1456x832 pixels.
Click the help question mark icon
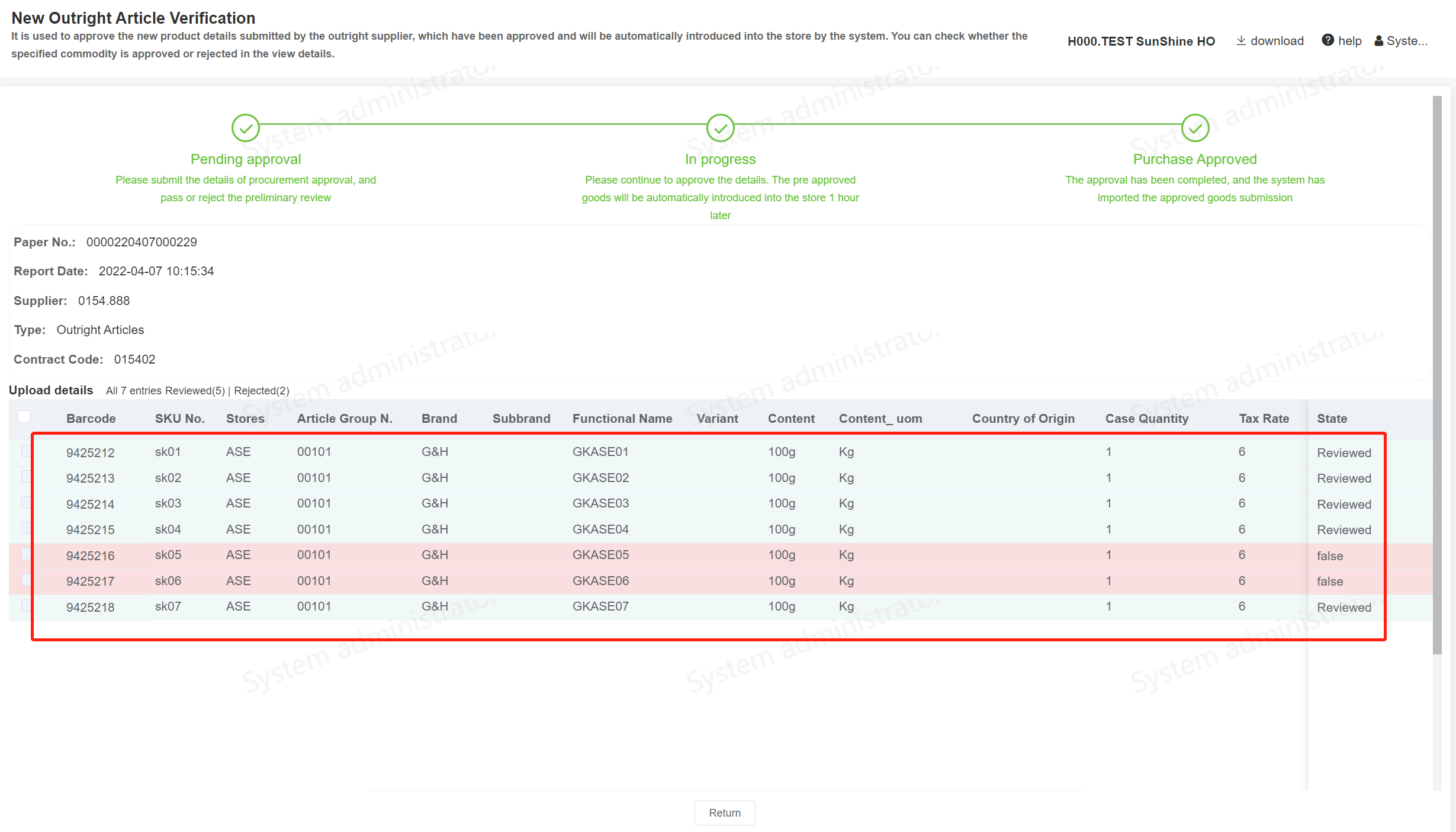coord(1328,40)
